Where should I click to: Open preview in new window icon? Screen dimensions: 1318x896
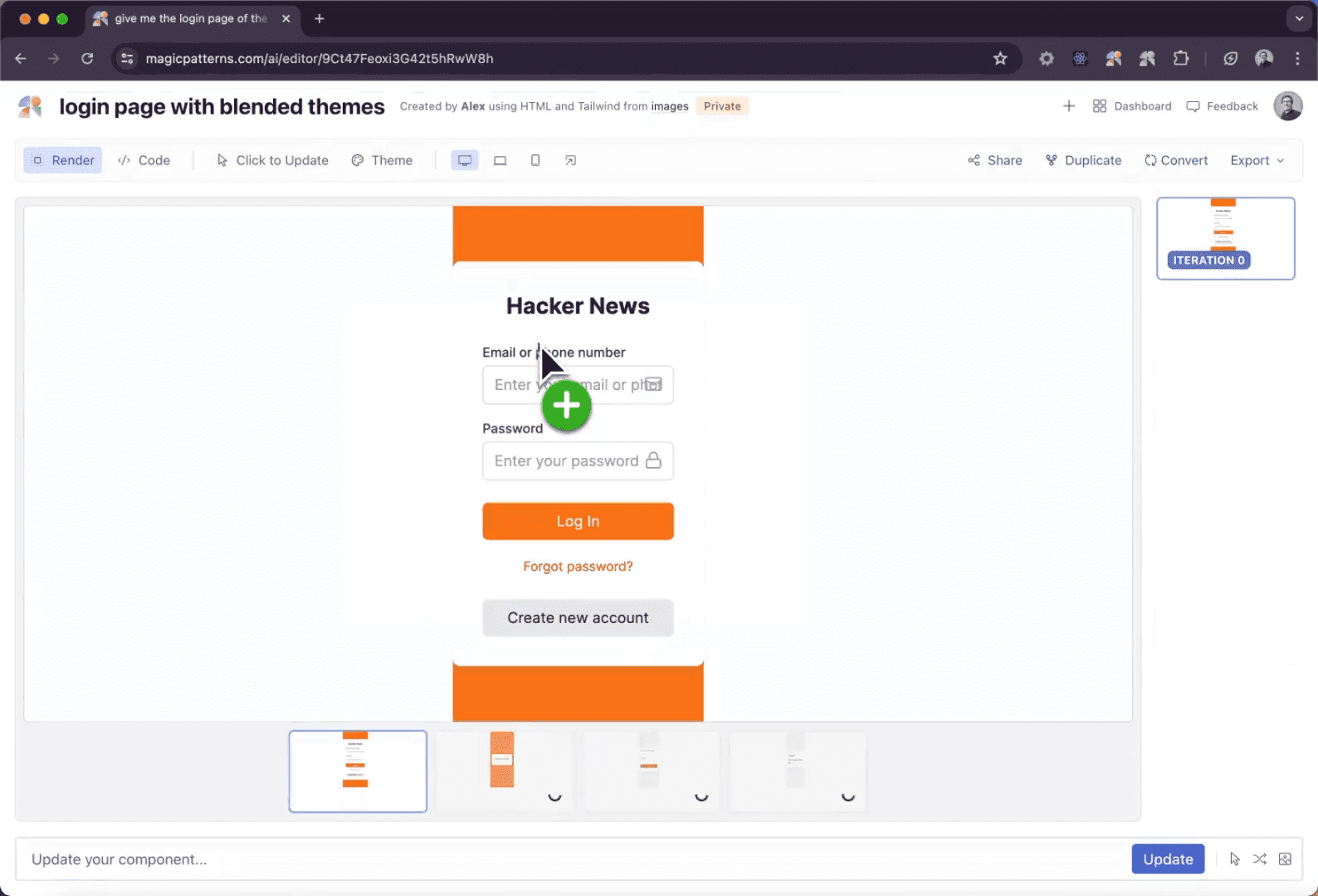point(570,160)
